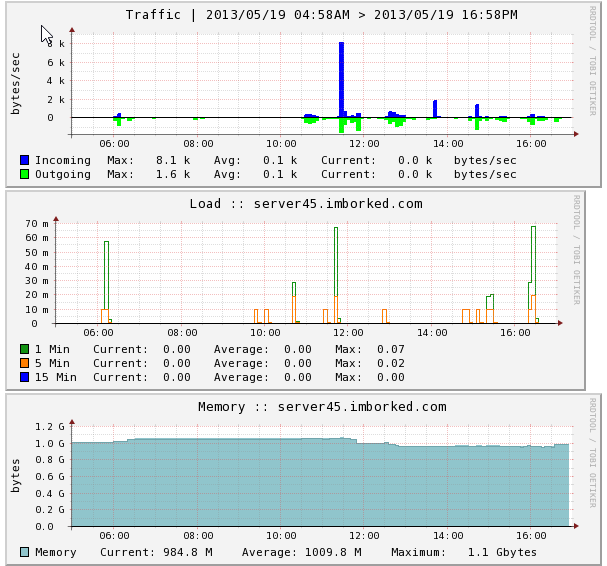Click the RRDTOOL watermark on Load graph
The width and height of the screenshot is (607, 566).
576,249
